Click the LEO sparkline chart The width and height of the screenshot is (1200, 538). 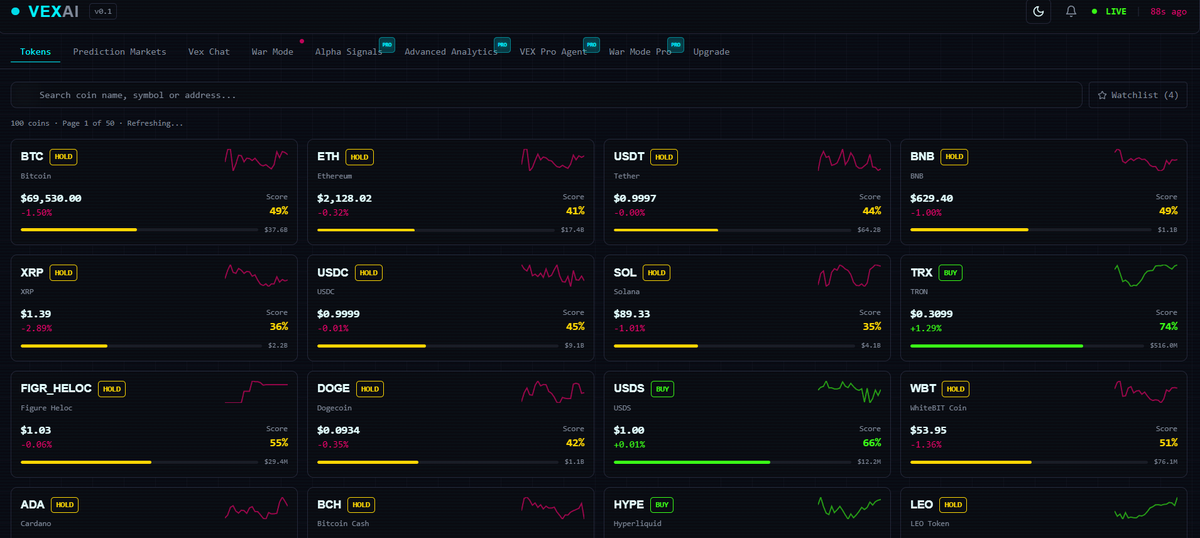coord(1146,508)
